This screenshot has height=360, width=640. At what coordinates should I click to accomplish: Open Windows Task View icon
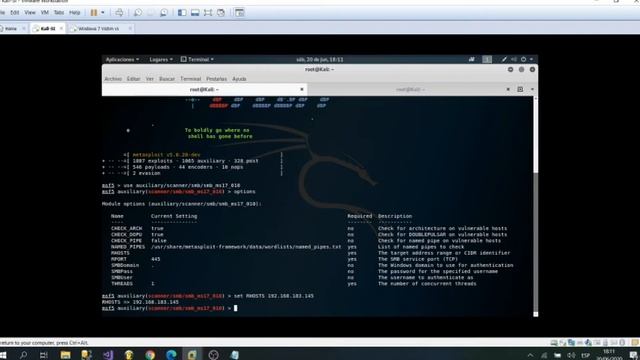[x=44, y=355]
